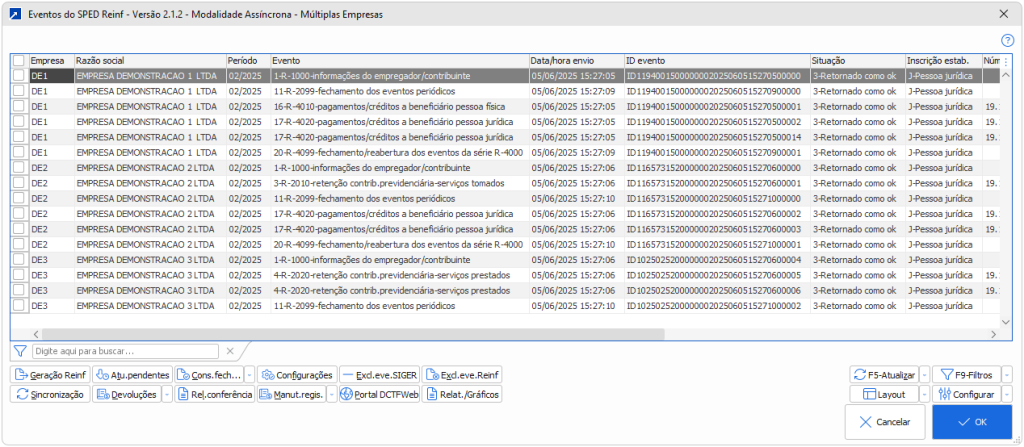Screen dimensions: 1024x447
Task: Click horizontal scrollbar right arrow
Action: coord(993,334)
